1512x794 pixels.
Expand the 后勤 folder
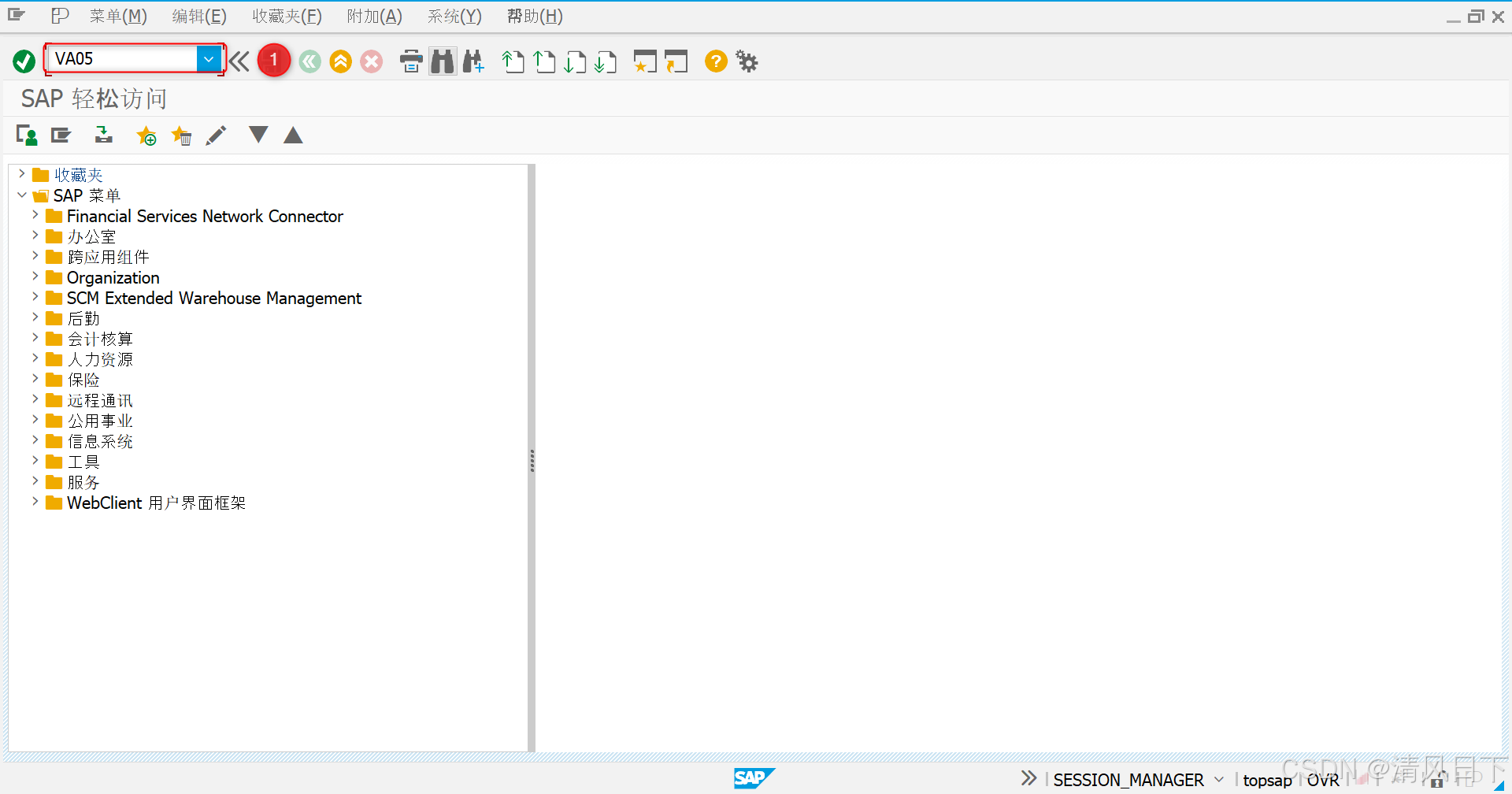click(35, 317)
